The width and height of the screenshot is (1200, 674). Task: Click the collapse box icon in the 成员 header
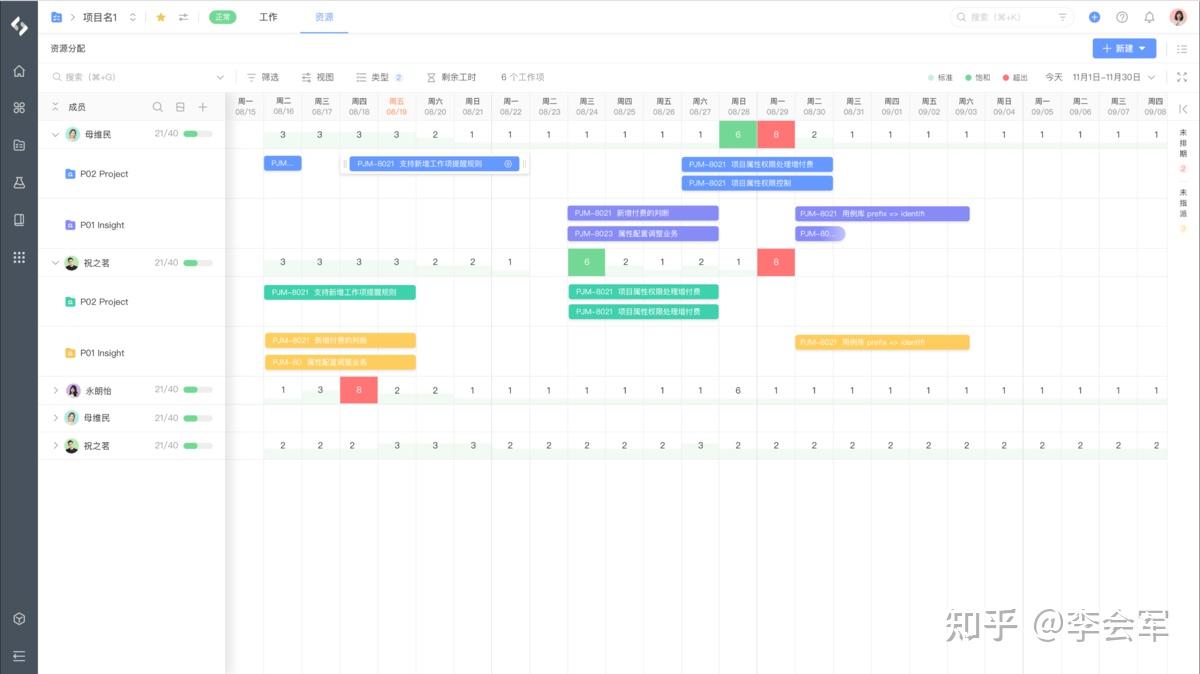tap(180, 107)
